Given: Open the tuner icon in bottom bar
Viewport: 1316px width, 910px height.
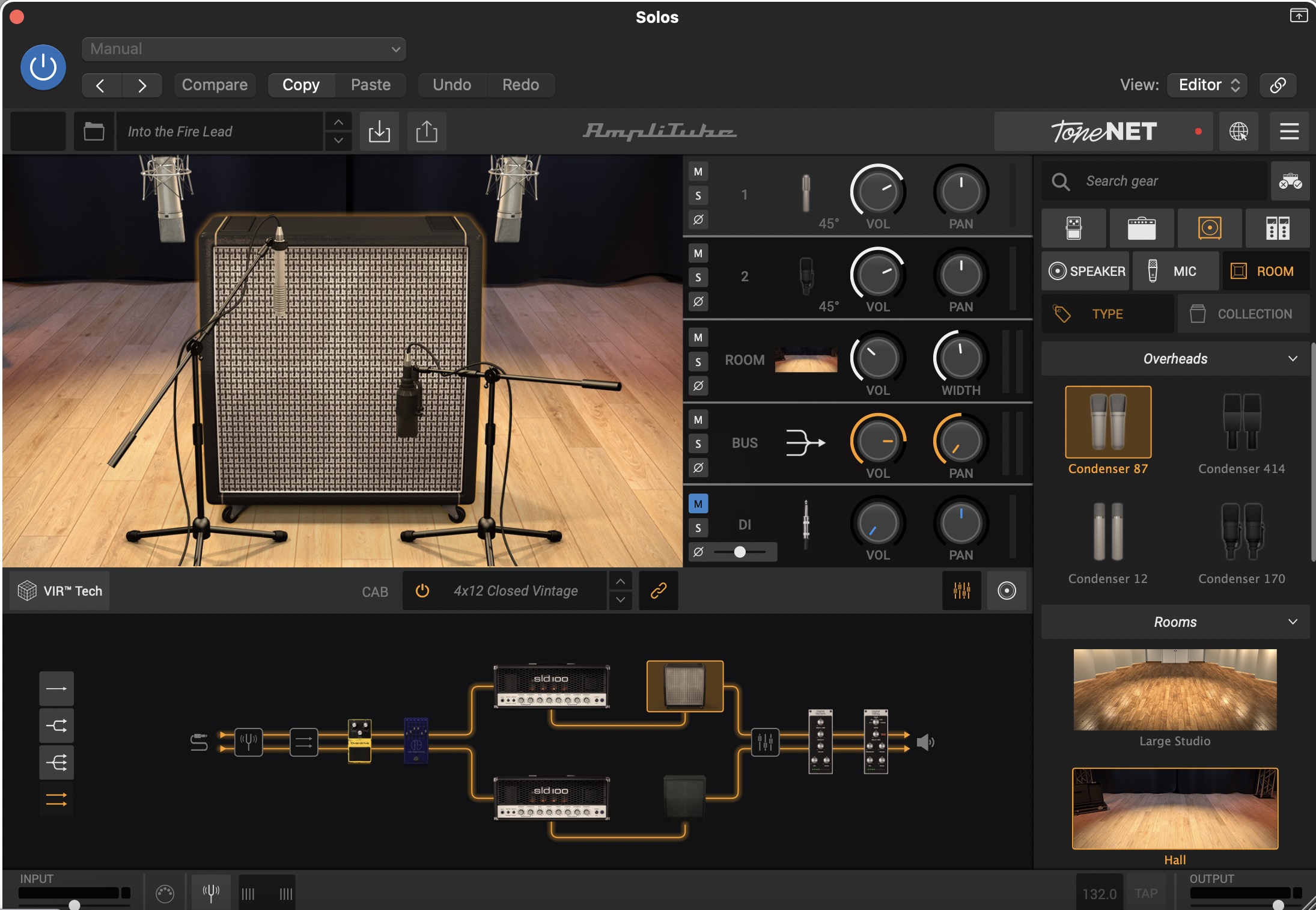Looking at the screenshot, I should tap(211, 893).
